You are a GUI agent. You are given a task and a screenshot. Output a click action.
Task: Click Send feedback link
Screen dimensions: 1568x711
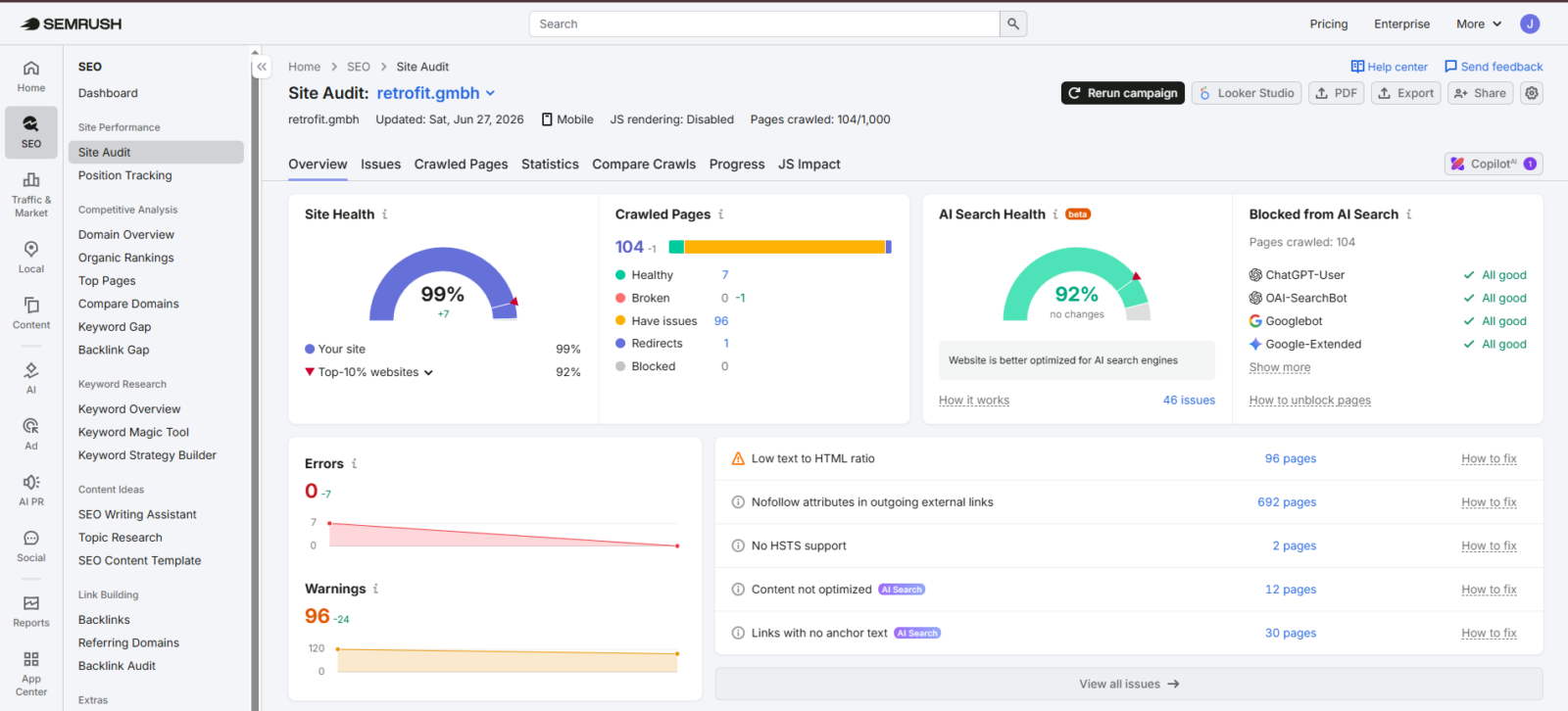pos(1494,67)
